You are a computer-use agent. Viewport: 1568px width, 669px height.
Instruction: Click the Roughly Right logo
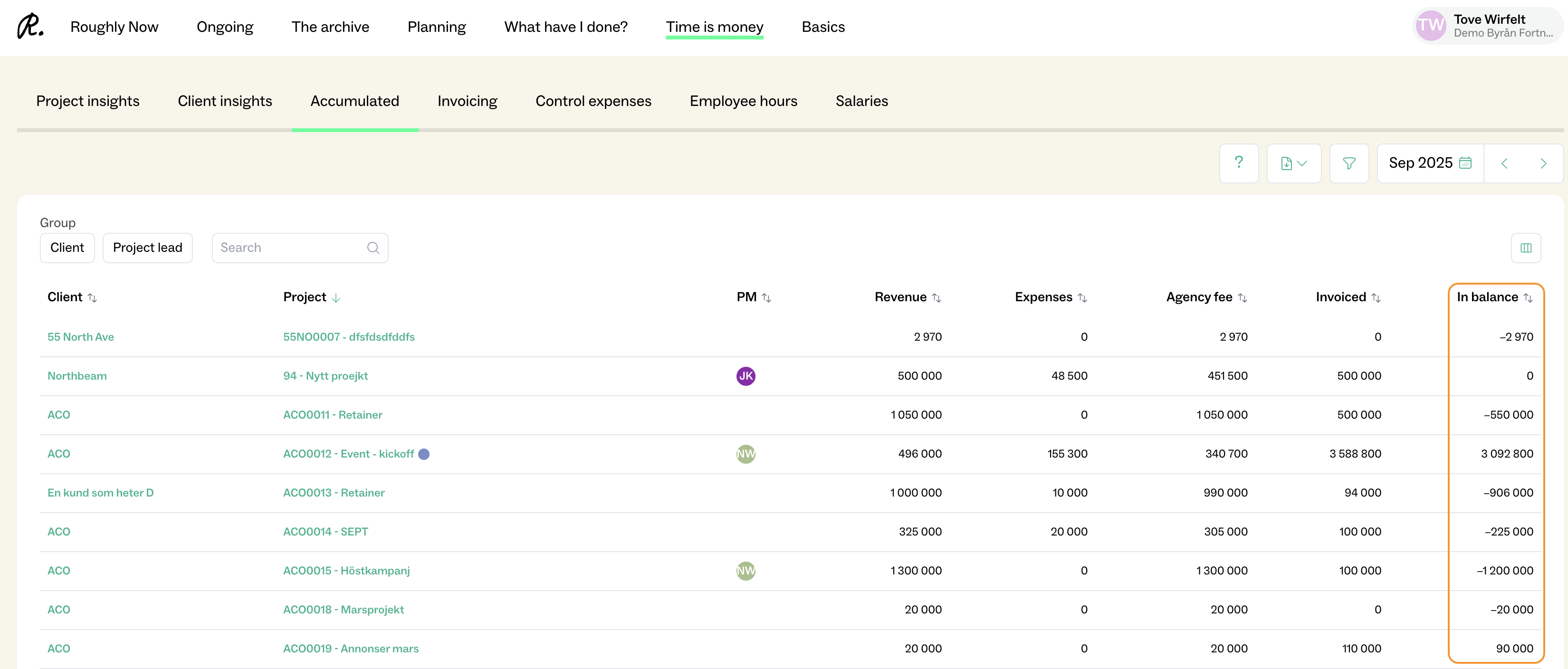(x=30, y=26)
